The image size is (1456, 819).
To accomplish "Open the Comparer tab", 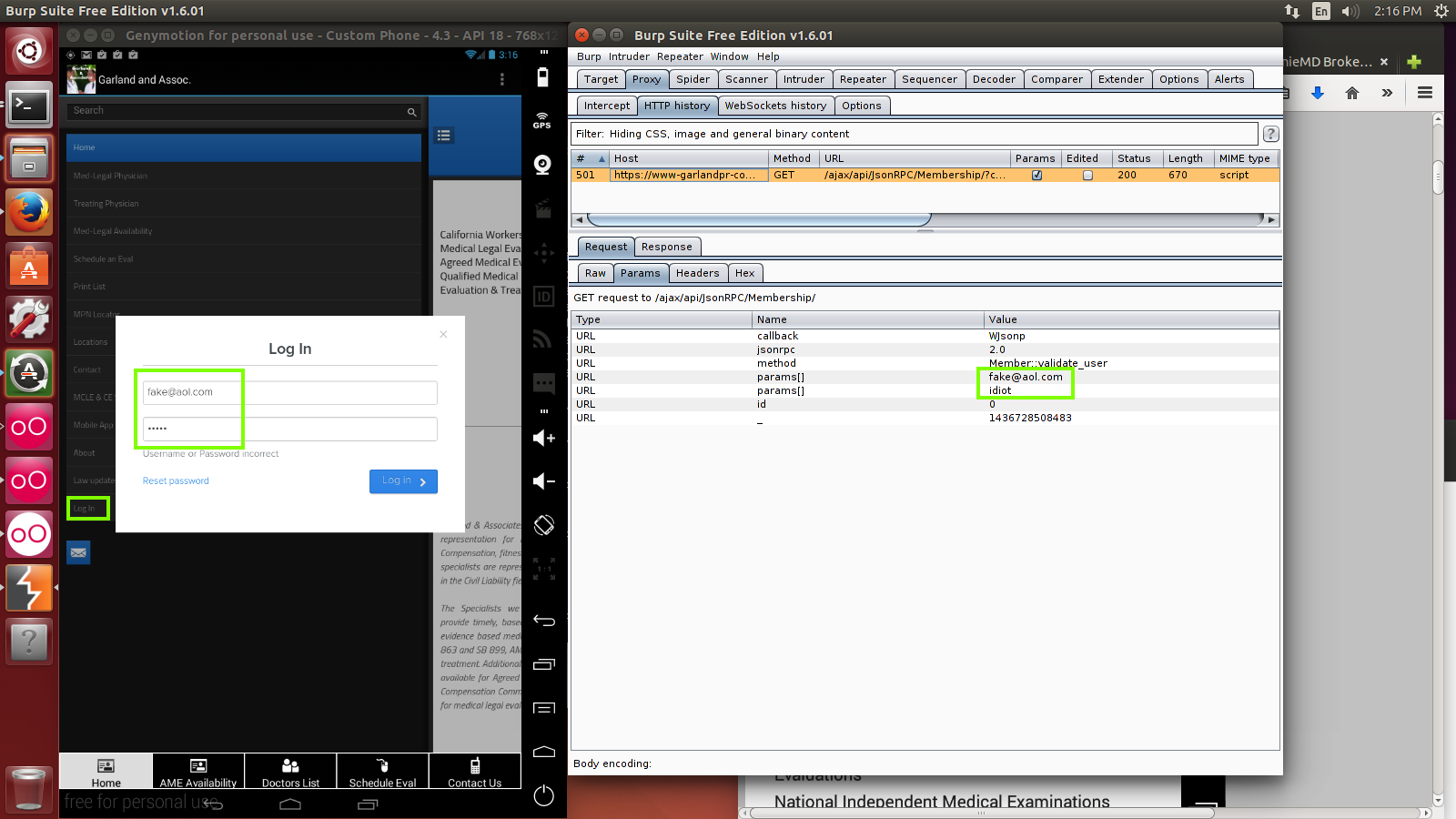I will (1057, 79).
